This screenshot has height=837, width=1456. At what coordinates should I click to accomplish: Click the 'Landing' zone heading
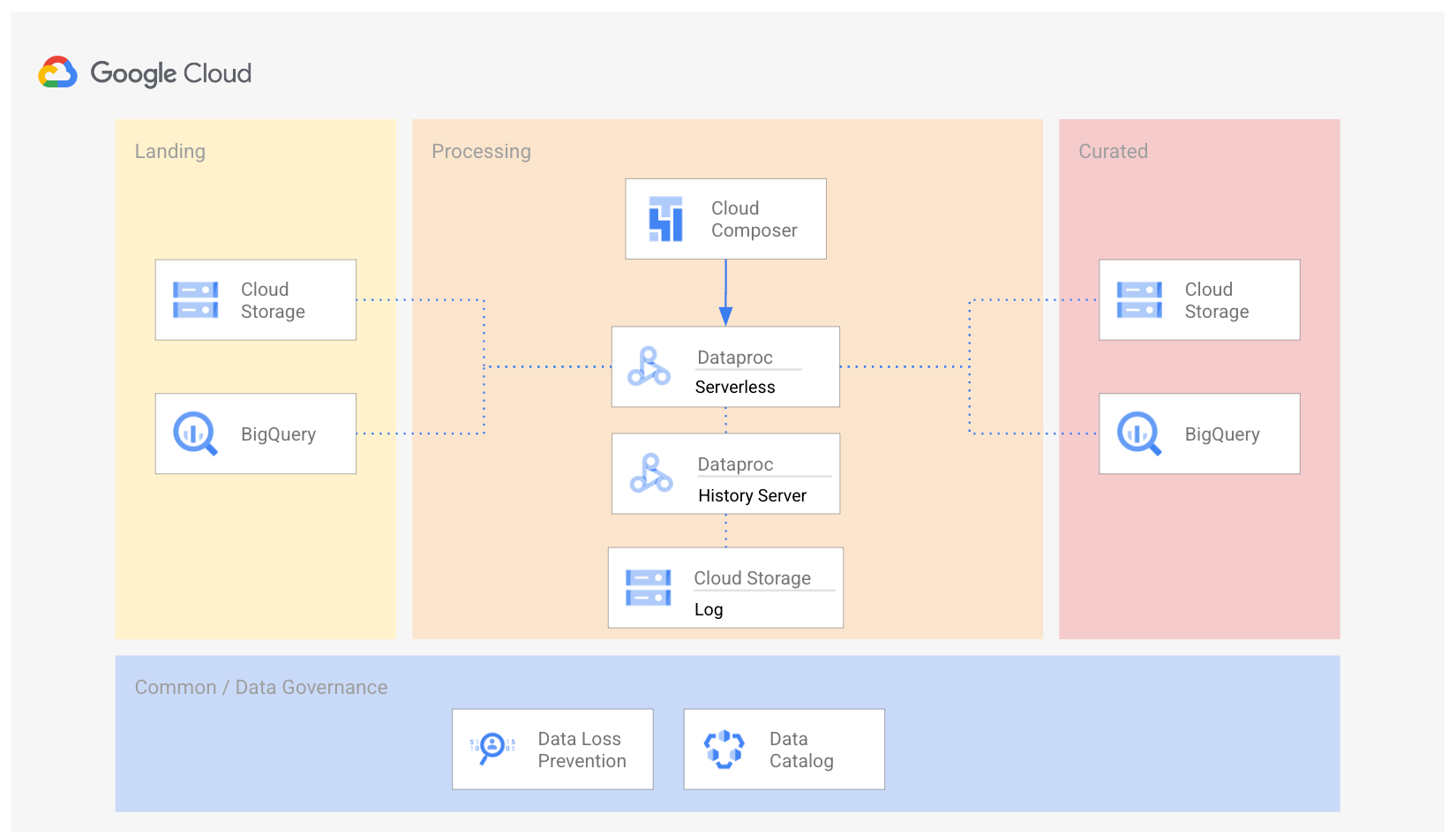170,151
